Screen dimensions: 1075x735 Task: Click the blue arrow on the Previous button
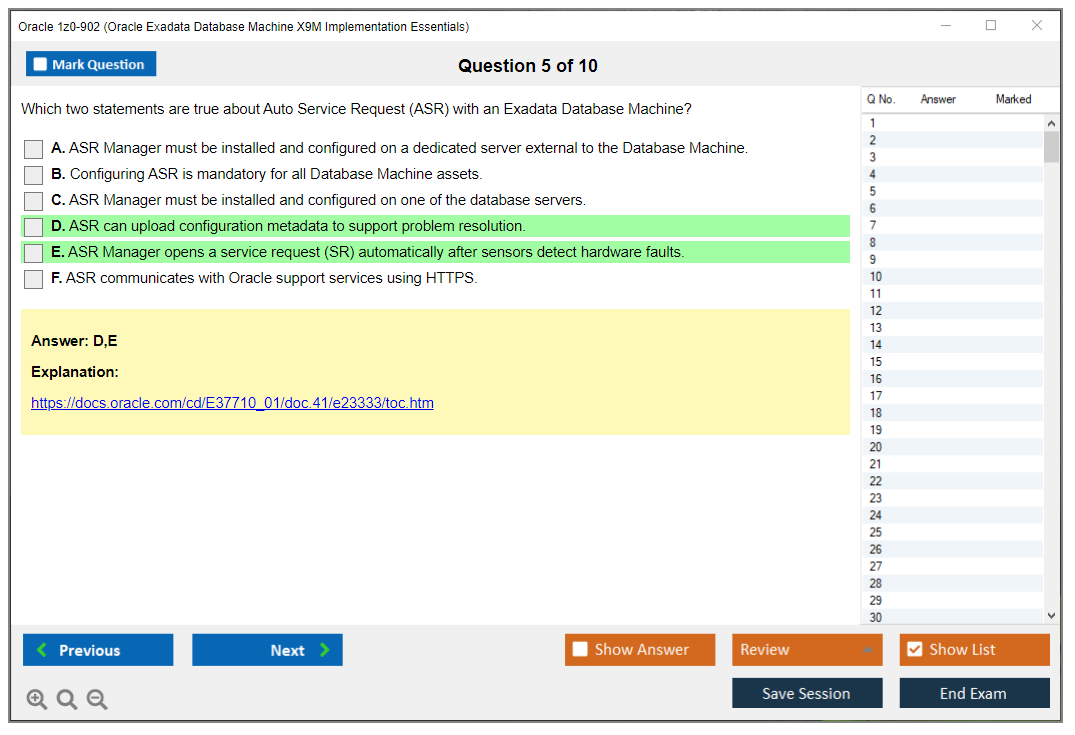[x=41, y=649]
